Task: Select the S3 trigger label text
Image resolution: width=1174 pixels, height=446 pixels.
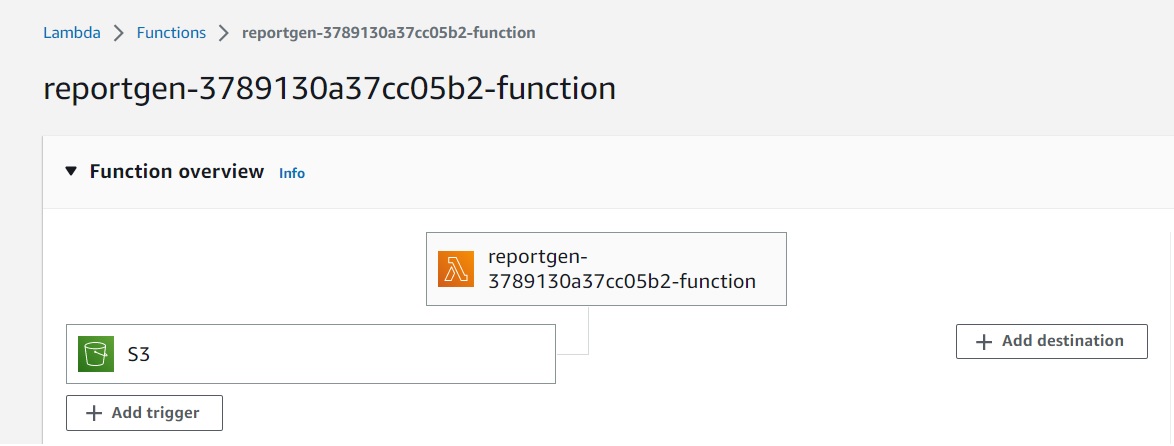Action: click(x=138, y=354)
